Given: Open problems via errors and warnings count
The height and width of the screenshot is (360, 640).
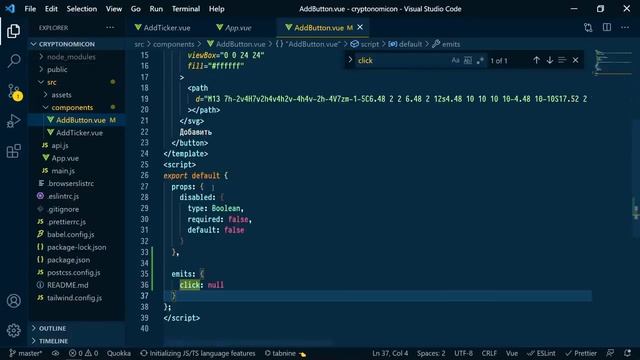Looking at the screenshot, I should point(83,353).
